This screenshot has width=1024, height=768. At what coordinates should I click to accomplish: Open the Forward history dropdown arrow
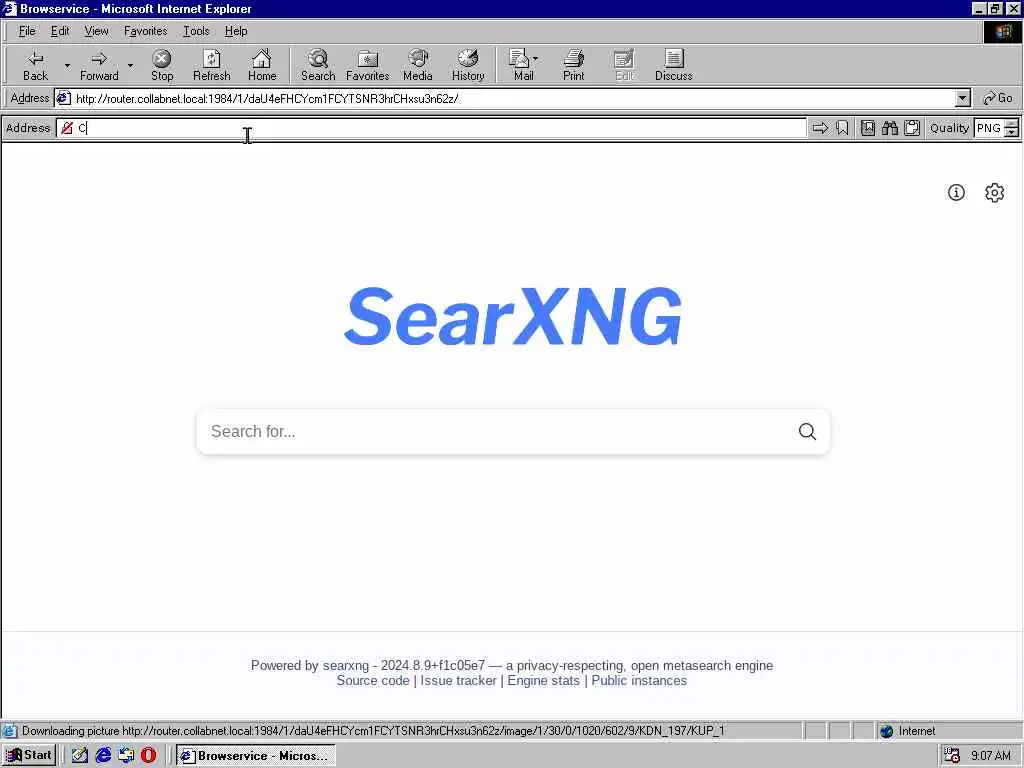point(130,65)
